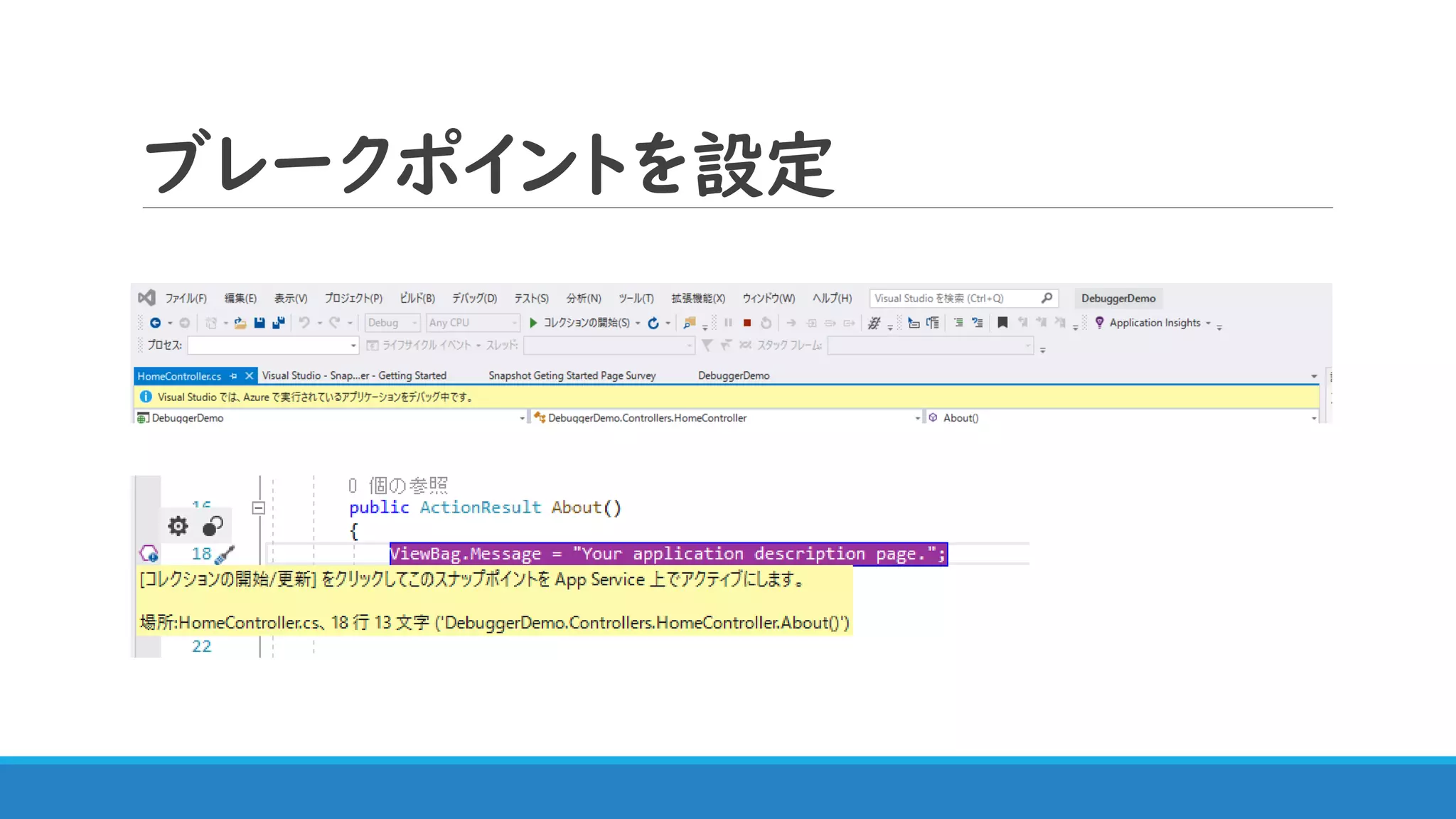
Task: Click the Step Into icon
Action: 811,323
